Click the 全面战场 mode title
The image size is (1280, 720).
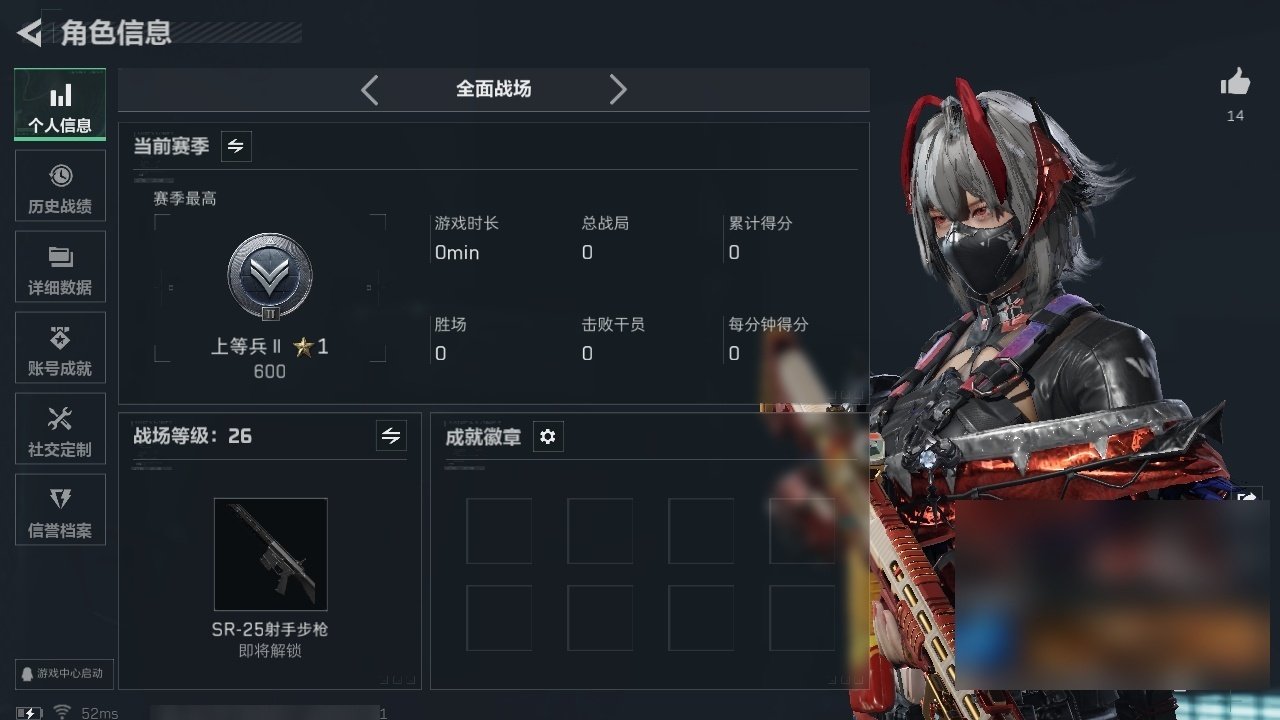[x=494, y=89]
